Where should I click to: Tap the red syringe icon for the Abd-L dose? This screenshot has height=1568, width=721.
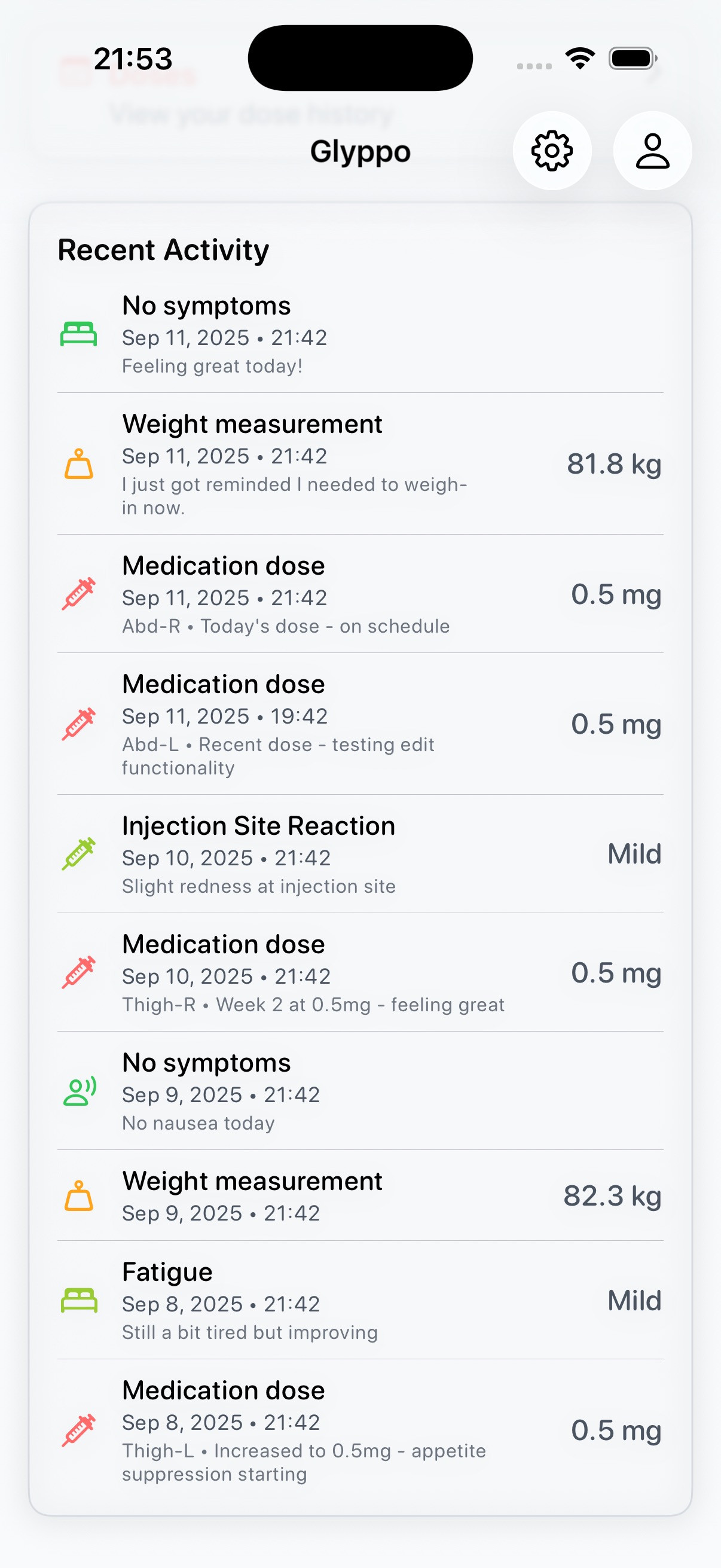78,724
